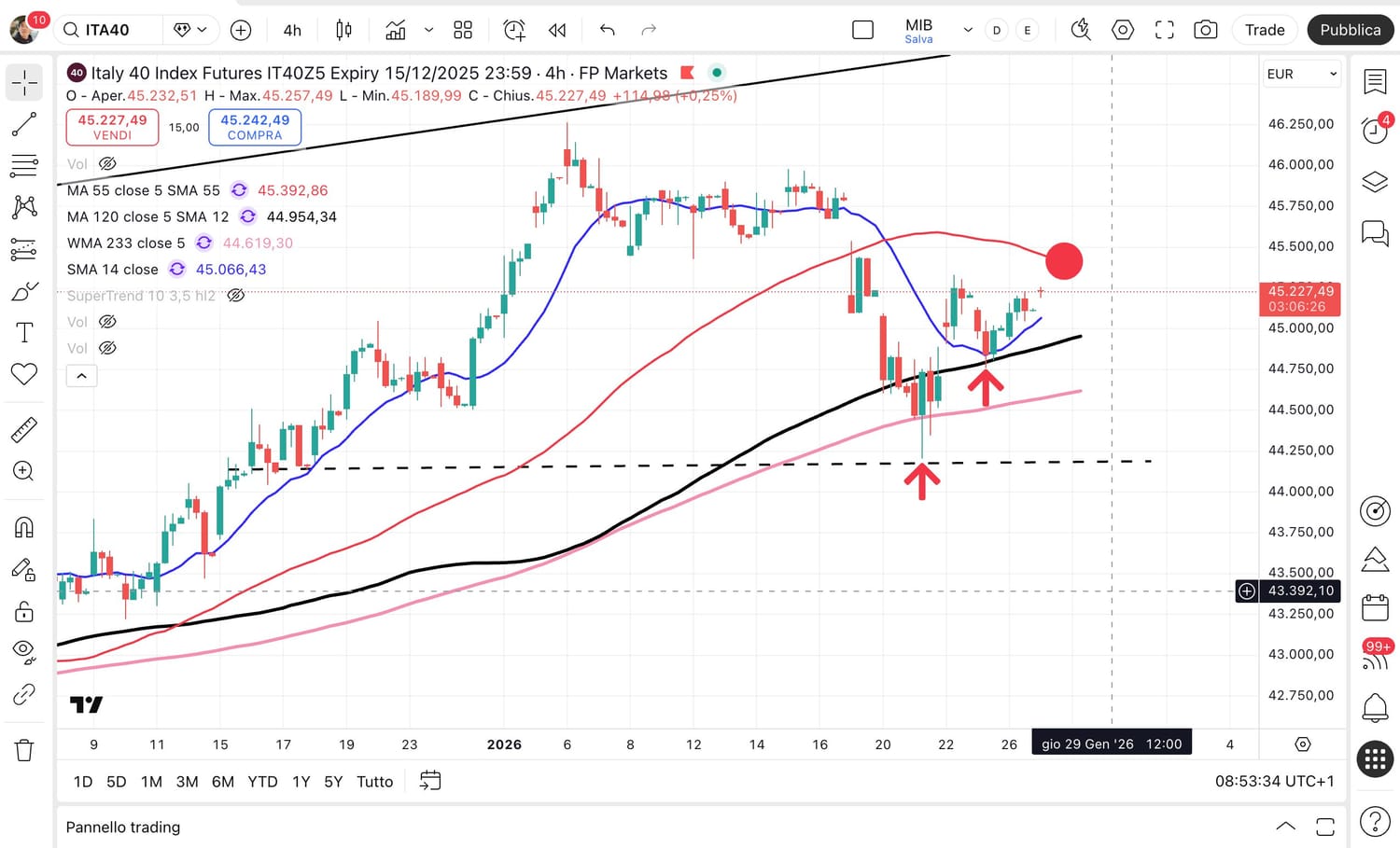
Task: Take a chart snapshot with the camera
Action: [x=1206, y=30]
